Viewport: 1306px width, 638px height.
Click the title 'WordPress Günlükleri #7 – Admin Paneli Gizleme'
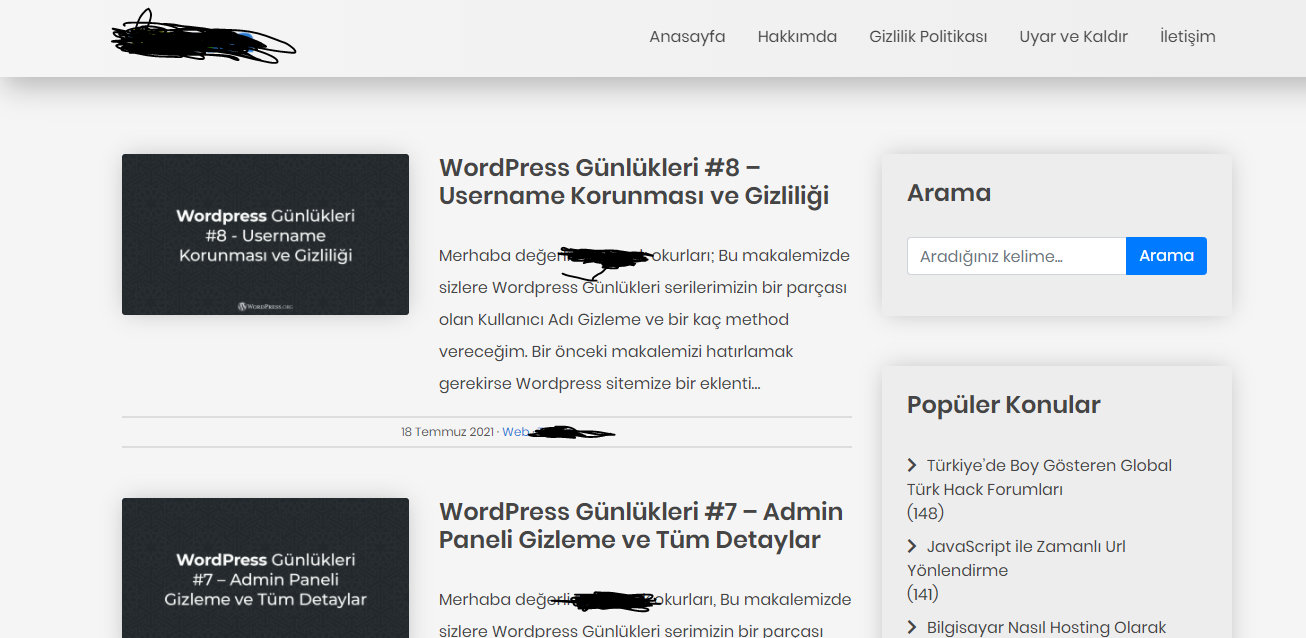[x=641, y=525]
